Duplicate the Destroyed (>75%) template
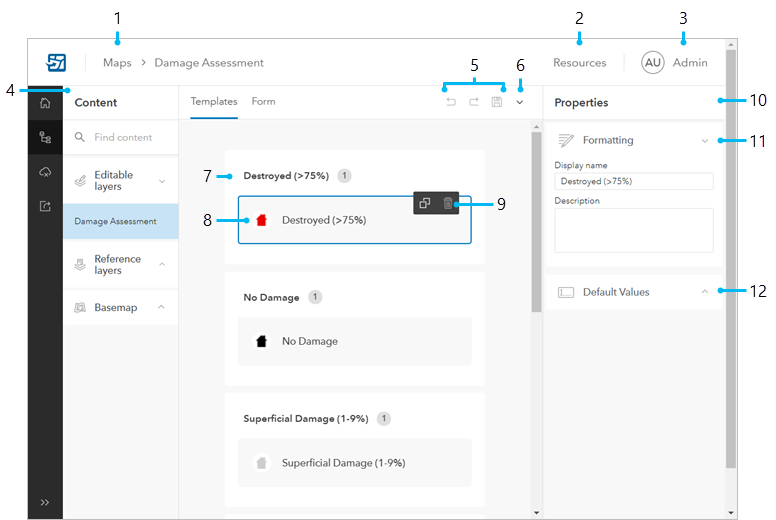Screen dimensions: 776x520 point(425,203)
